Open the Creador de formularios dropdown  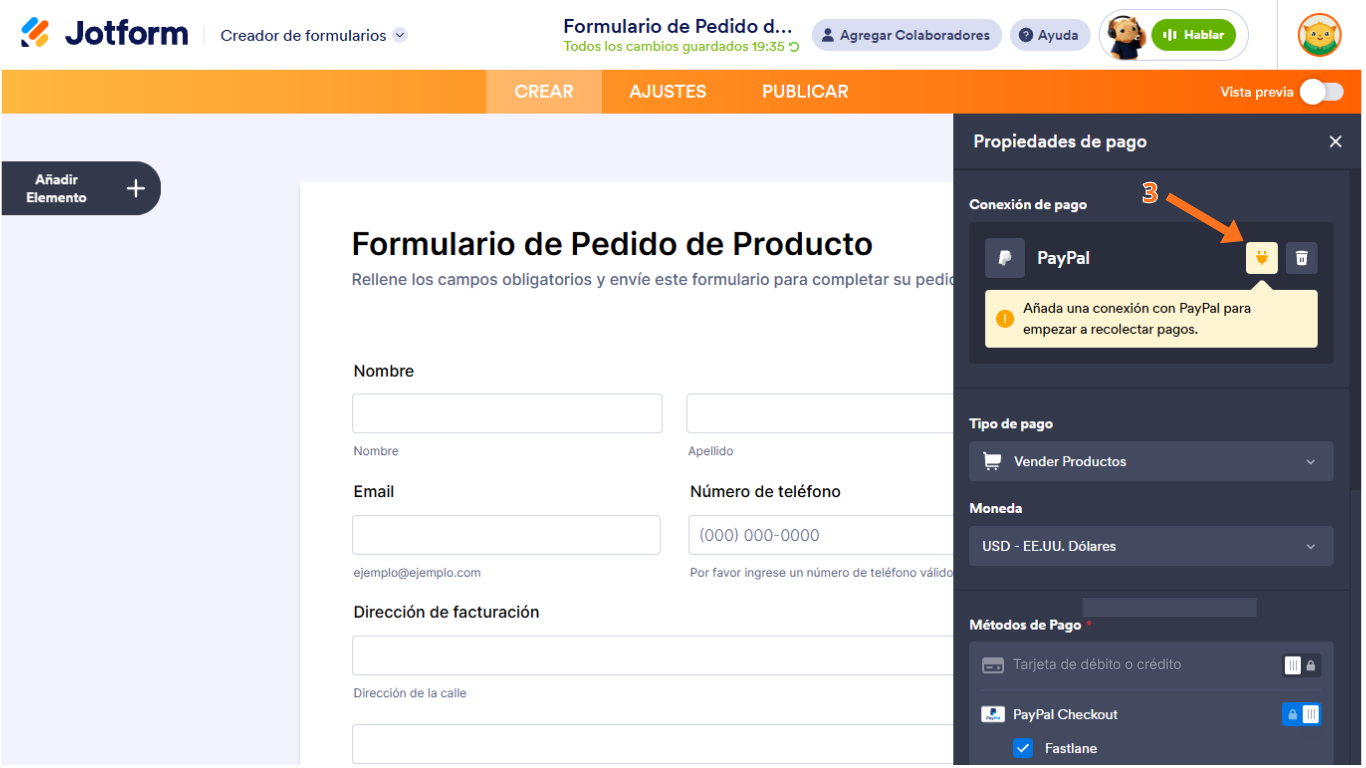313,35
